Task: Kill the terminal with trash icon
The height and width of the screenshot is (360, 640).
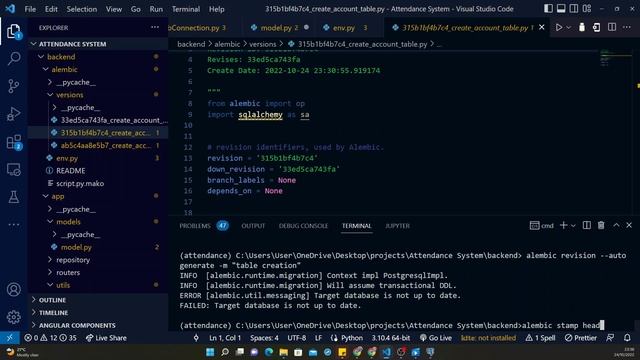Action: pyautogui.click(x=601, y=225)
